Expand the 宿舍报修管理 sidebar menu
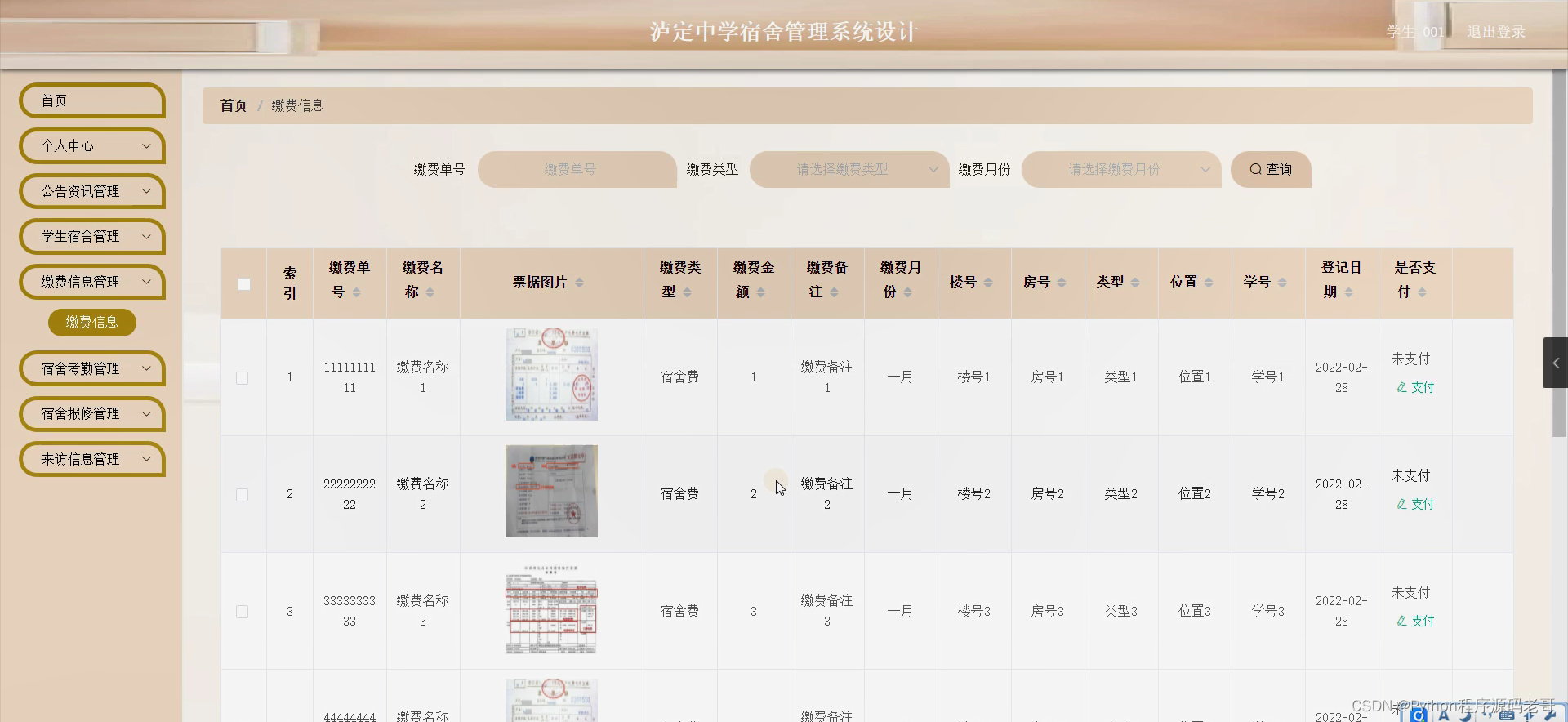 click(x=92, y=414)
